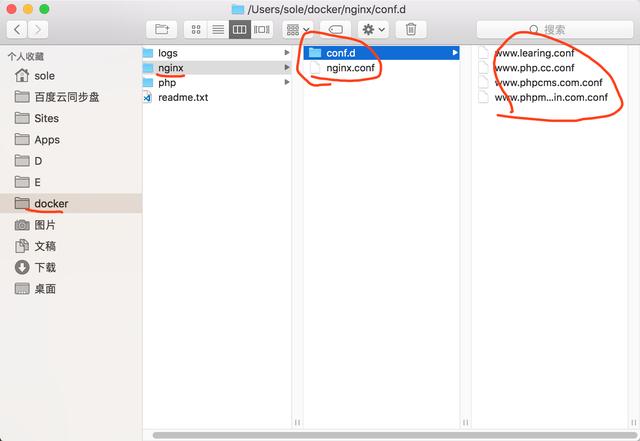
Task: Click the conf.d row disclosure arrow
Action: pos(455,53)
